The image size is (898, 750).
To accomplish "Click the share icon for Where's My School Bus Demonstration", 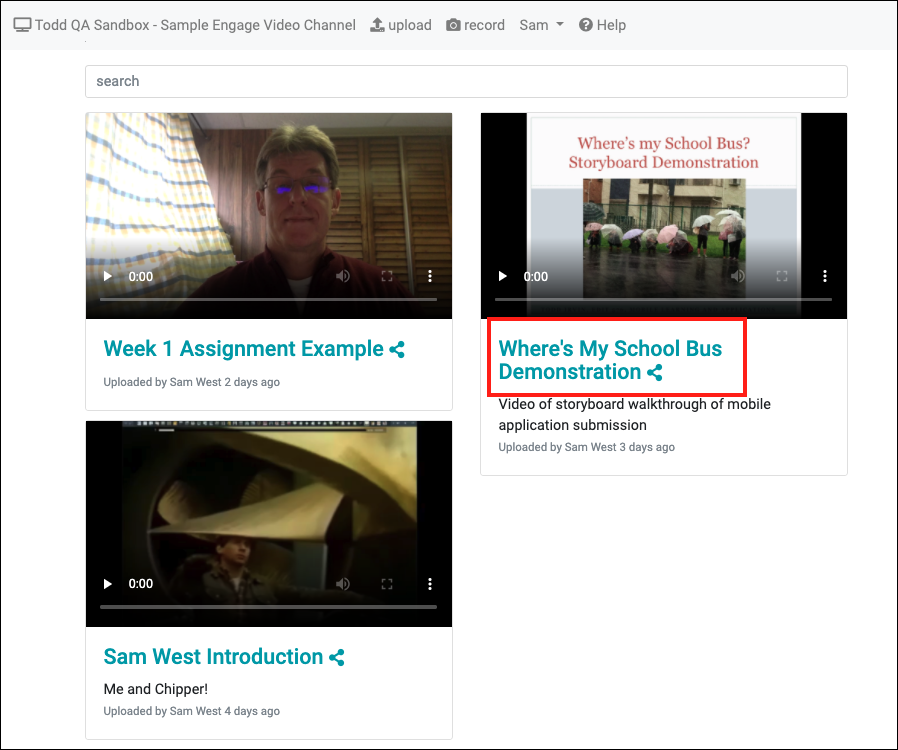I will click(656, 372).
